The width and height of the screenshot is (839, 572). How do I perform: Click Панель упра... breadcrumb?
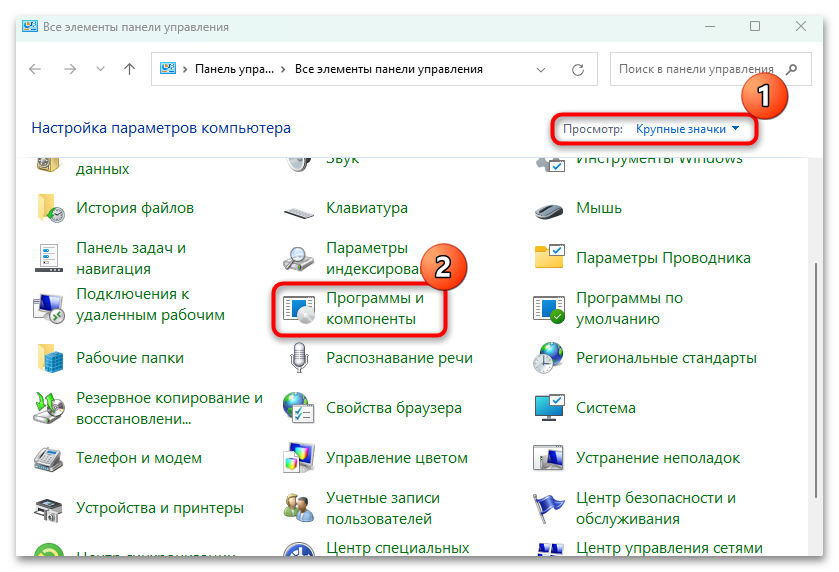pos(234,69)
